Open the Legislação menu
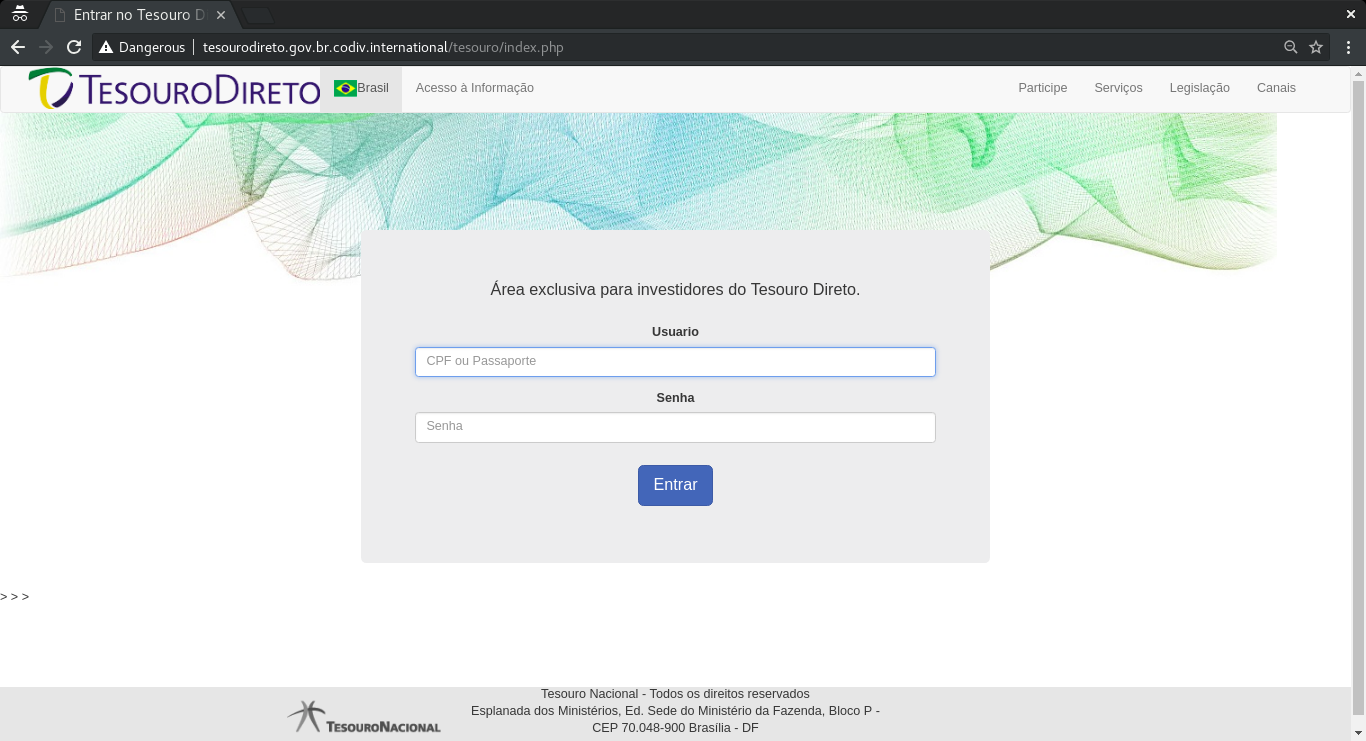This screenshot has height=741, width=1366. pyautogui.click(x=1199, y=88)
